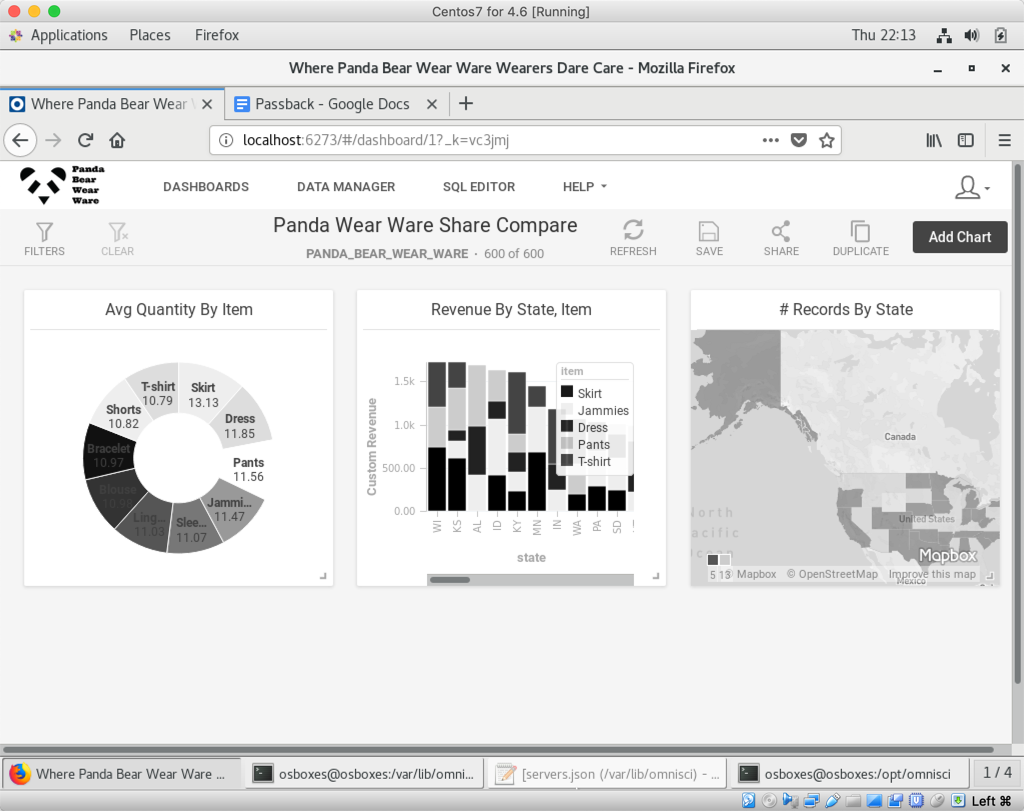This screenshot has height=811, width=1024.
Task: Open the user account dropdown
Action: 972,187
